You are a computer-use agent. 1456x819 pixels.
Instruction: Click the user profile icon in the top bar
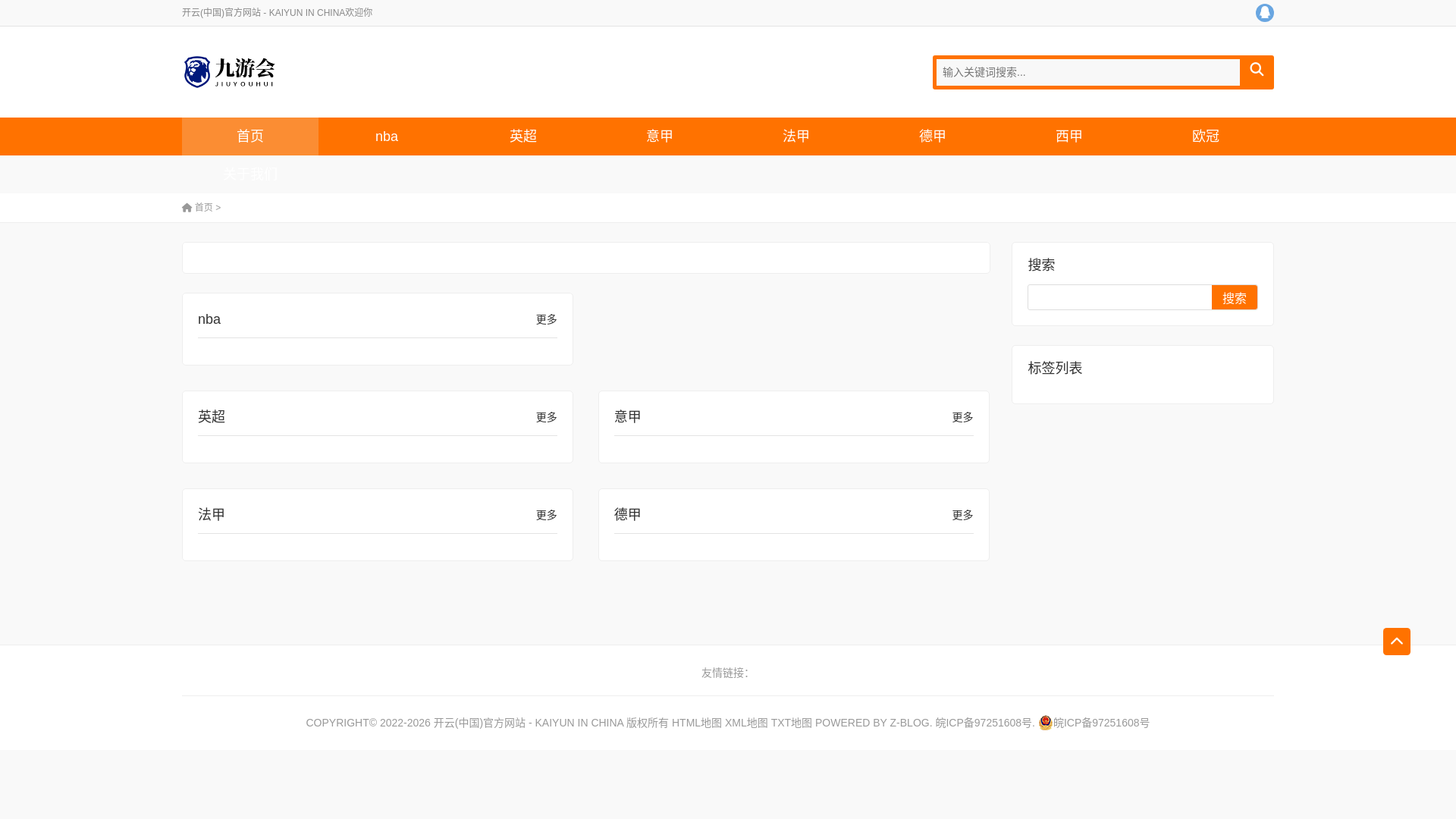pyautogui.click(x=1264, y=13)
